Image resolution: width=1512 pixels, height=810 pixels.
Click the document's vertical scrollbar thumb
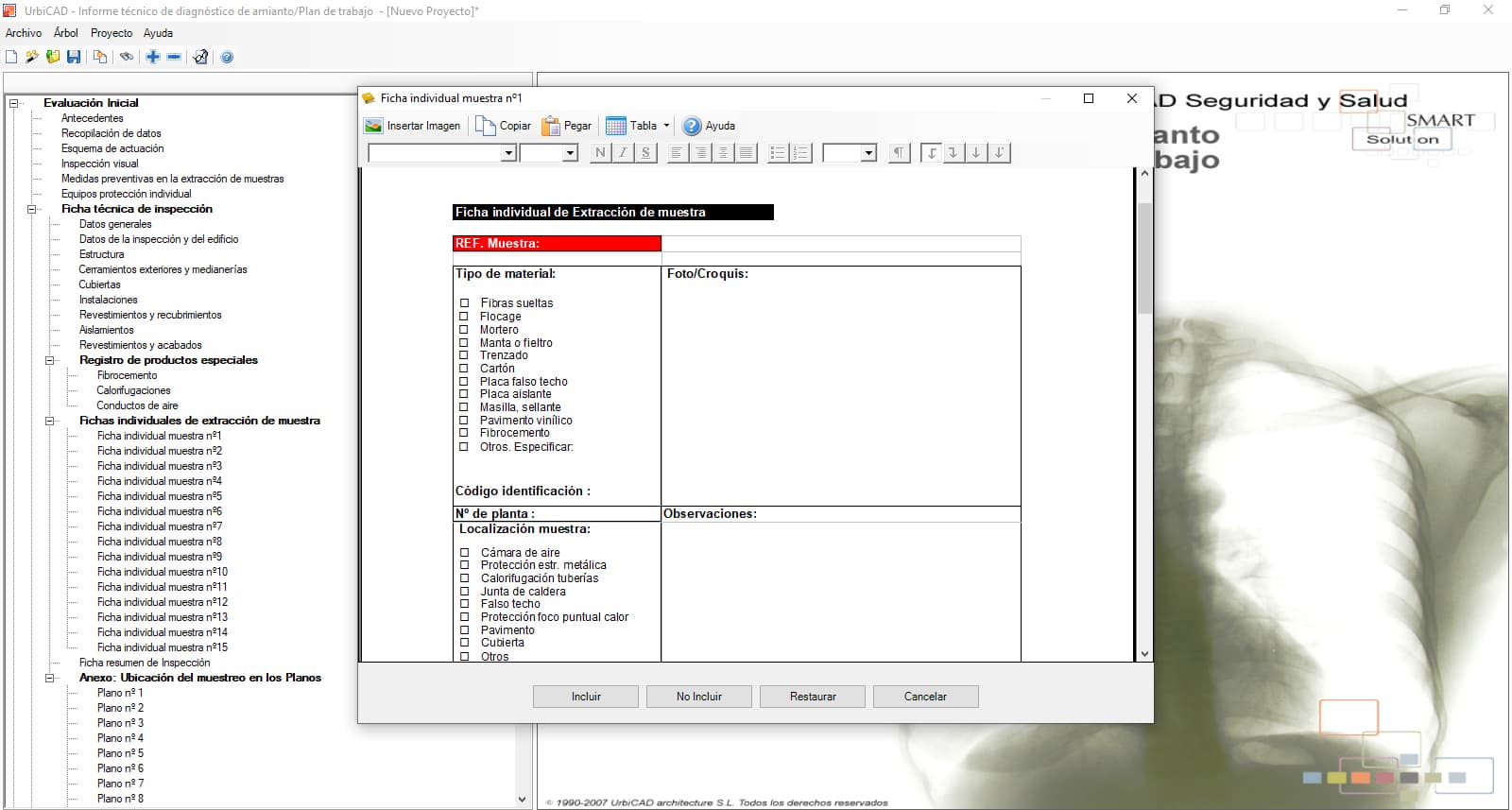1144,257
